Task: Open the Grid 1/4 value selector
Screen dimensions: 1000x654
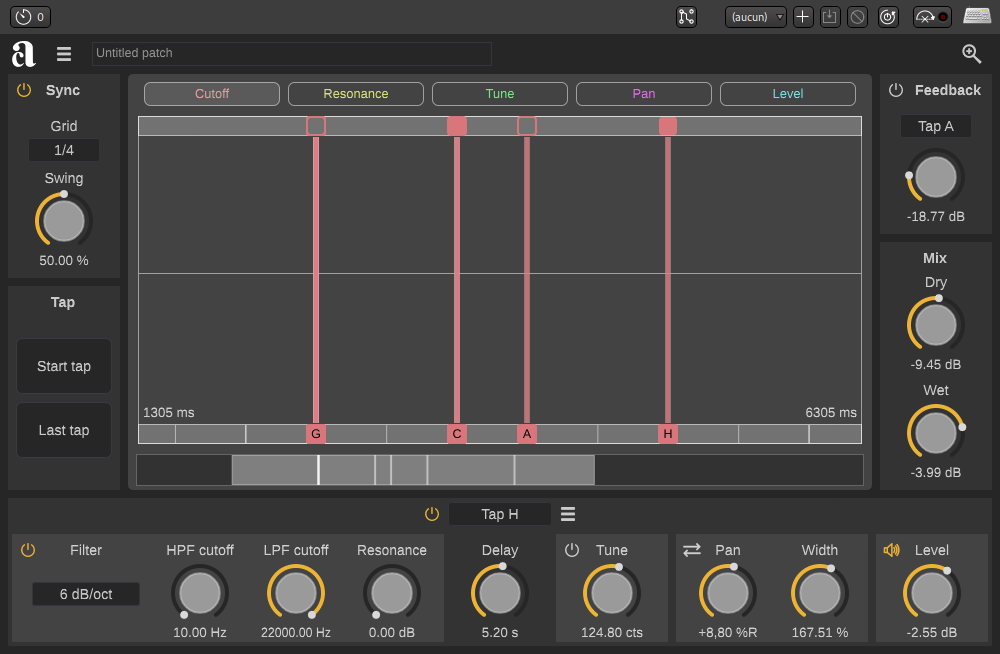Action: [x=64, y=150]
